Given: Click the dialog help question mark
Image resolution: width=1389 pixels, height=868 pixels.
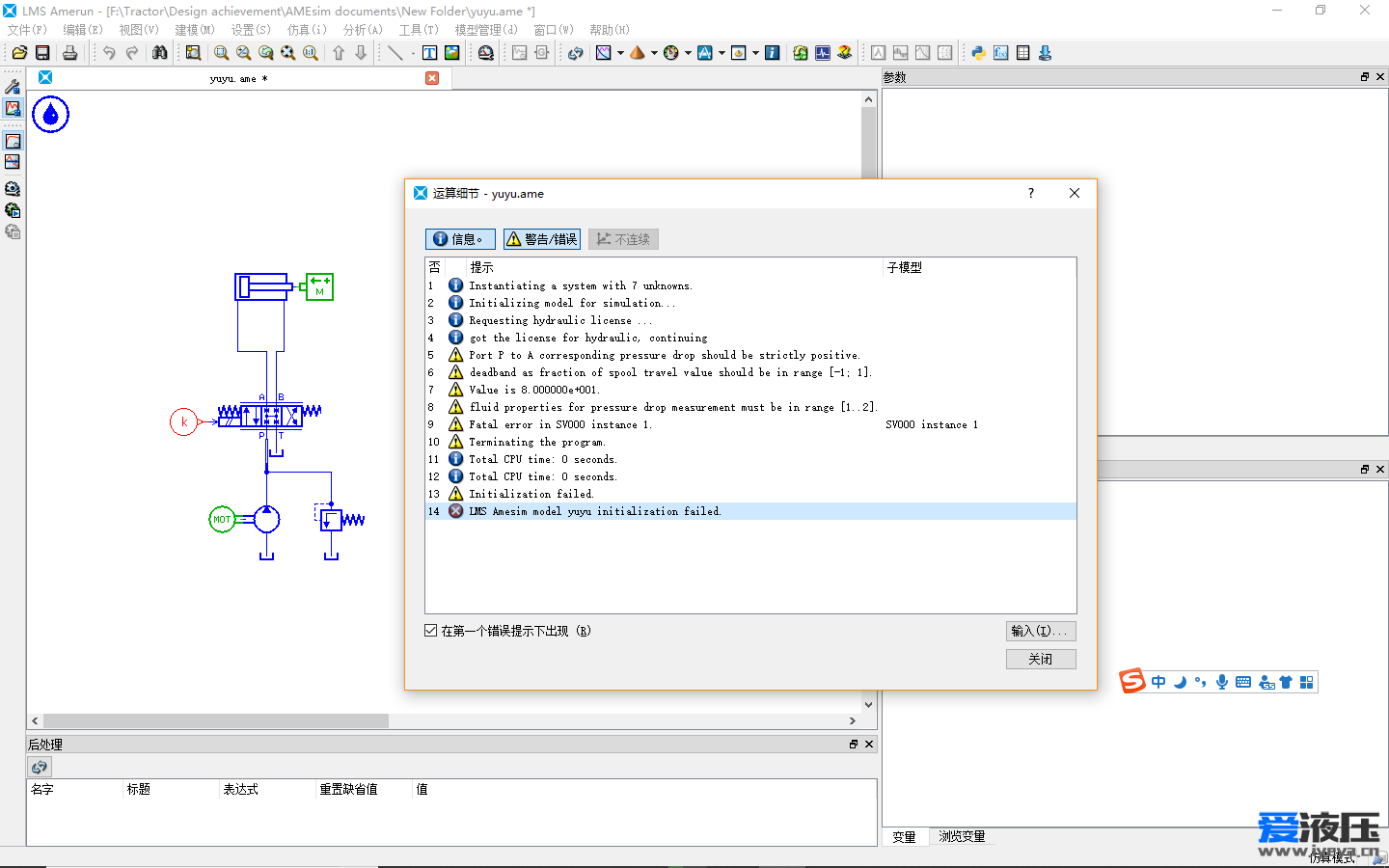Looking at the screenshot, I should click(1031, 193).
